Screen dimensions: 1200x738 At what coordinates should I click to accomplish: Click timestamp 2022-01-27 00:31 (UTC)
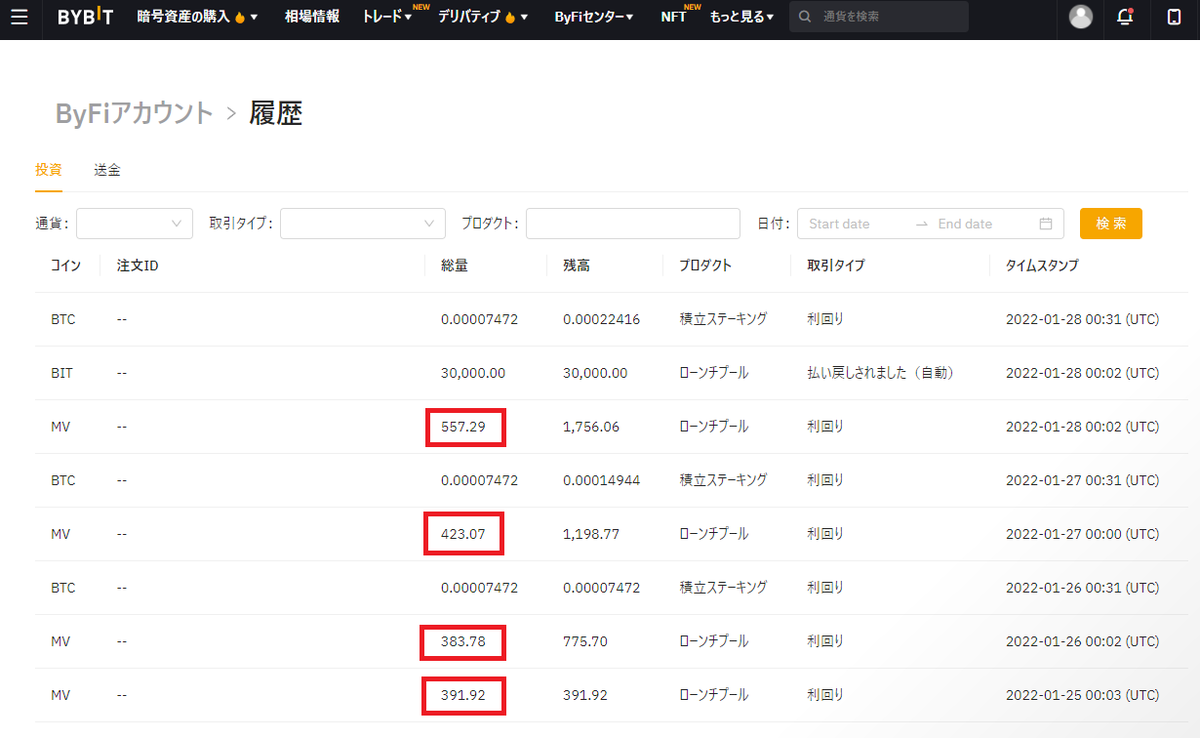pos(1082,480)
